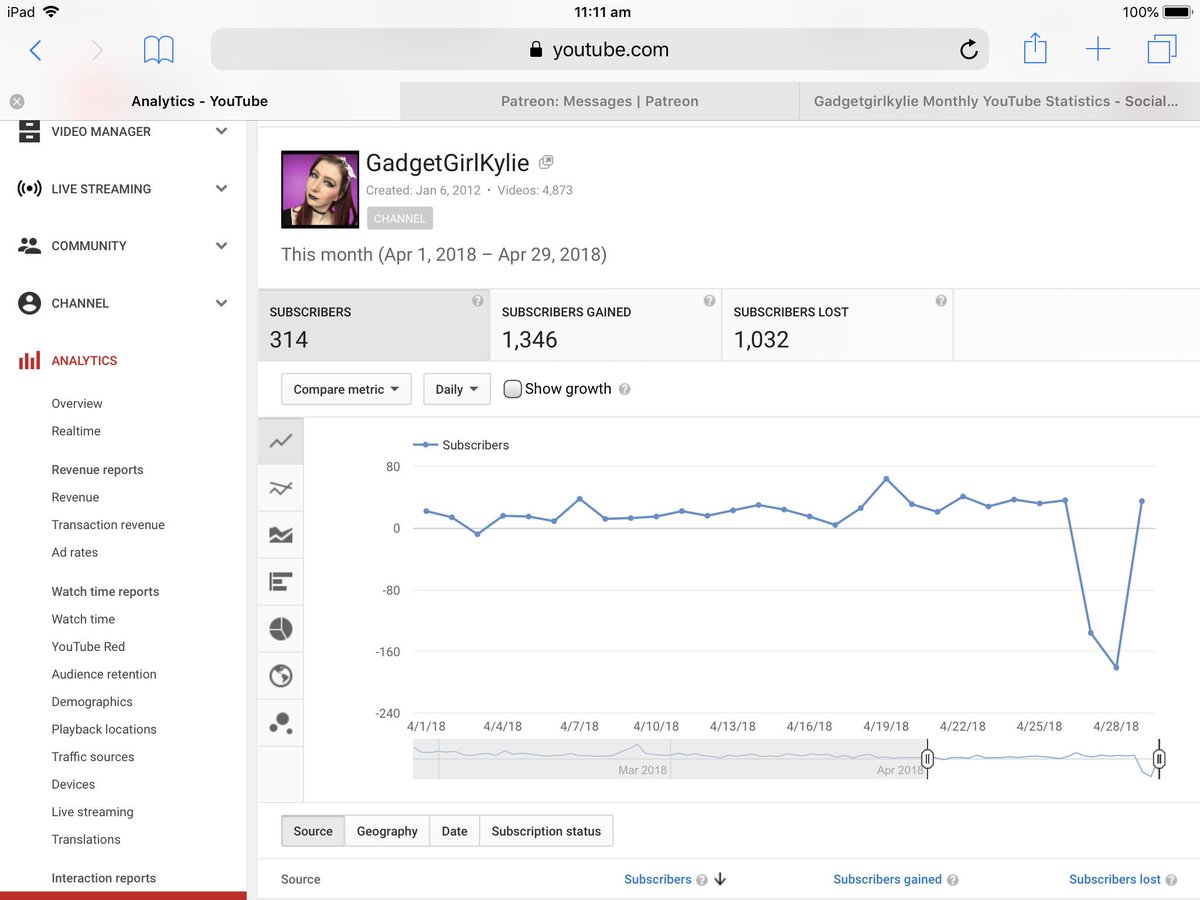Select the Geography breakdown tab

387,831
